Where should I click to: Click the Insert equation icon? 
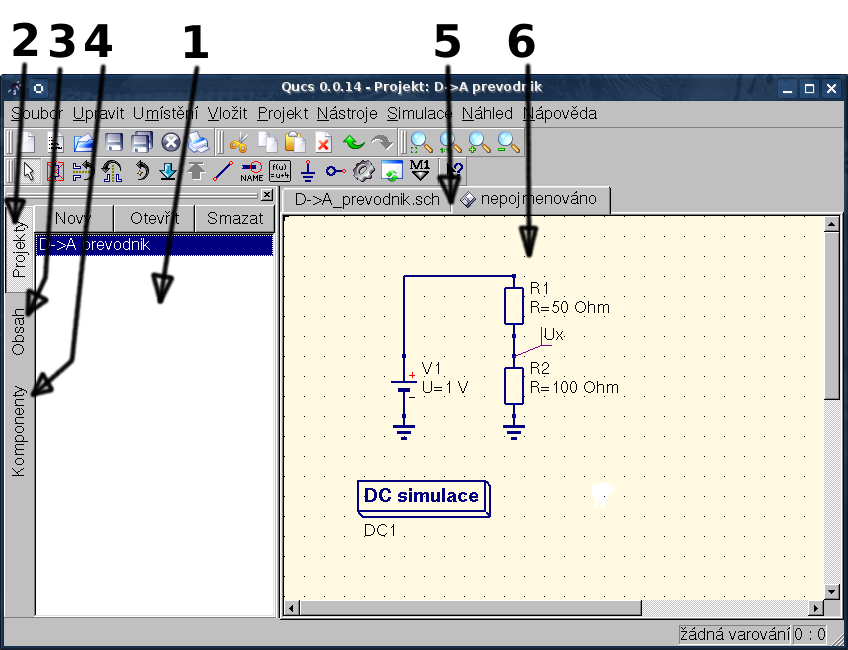pos(280,170)
